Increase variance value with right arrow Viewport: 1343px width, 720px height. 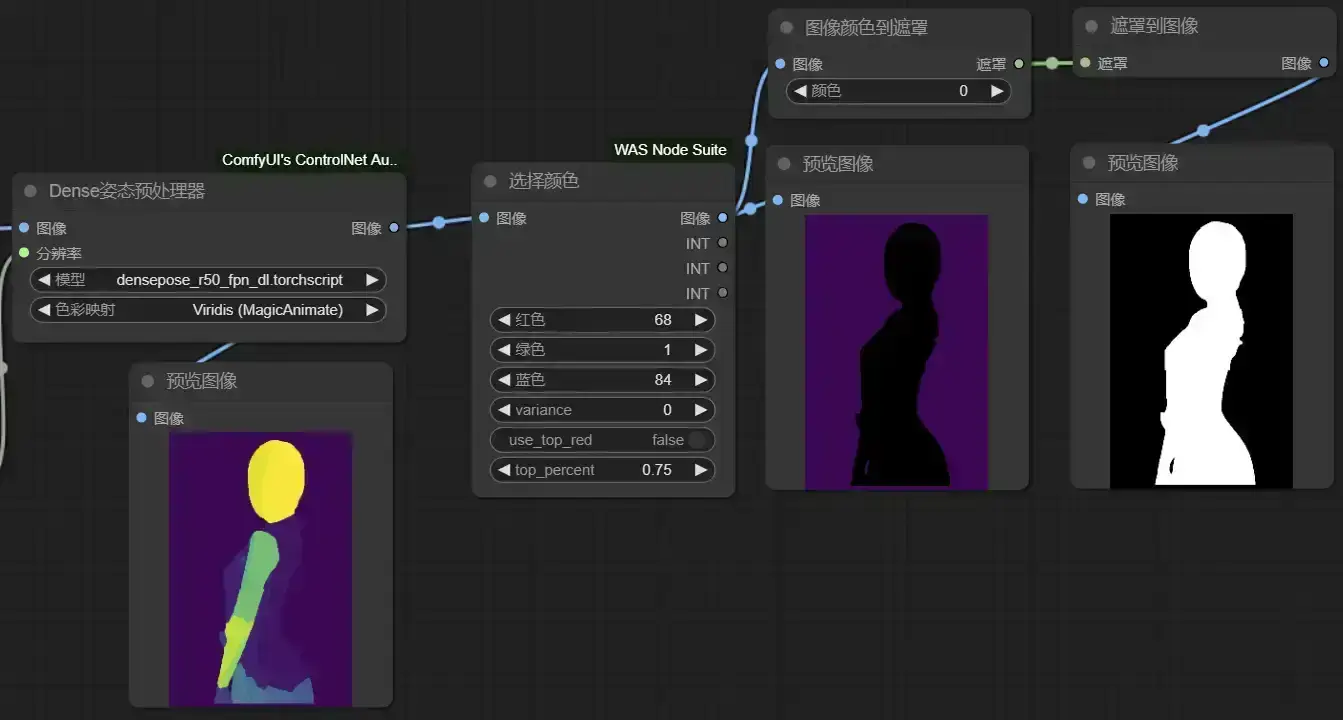(701, 410)
